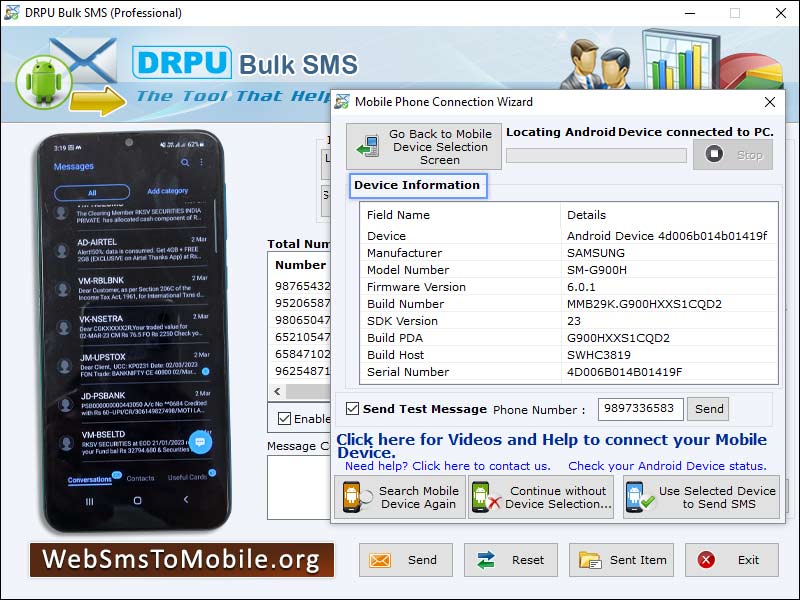Click the Need help contact us link
Viewport: 800px width, 600px height.
(447, 466)
